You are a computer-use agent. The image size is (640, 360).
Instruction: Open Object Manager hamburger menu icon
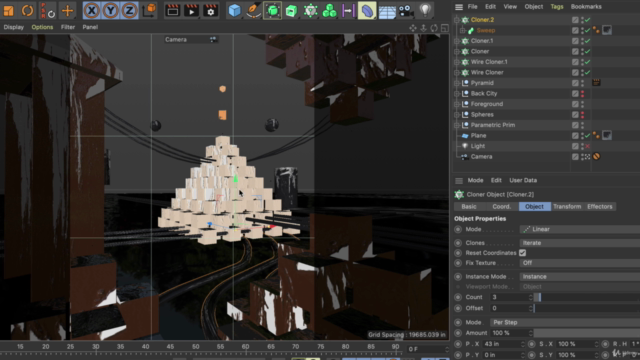point(459,7)
